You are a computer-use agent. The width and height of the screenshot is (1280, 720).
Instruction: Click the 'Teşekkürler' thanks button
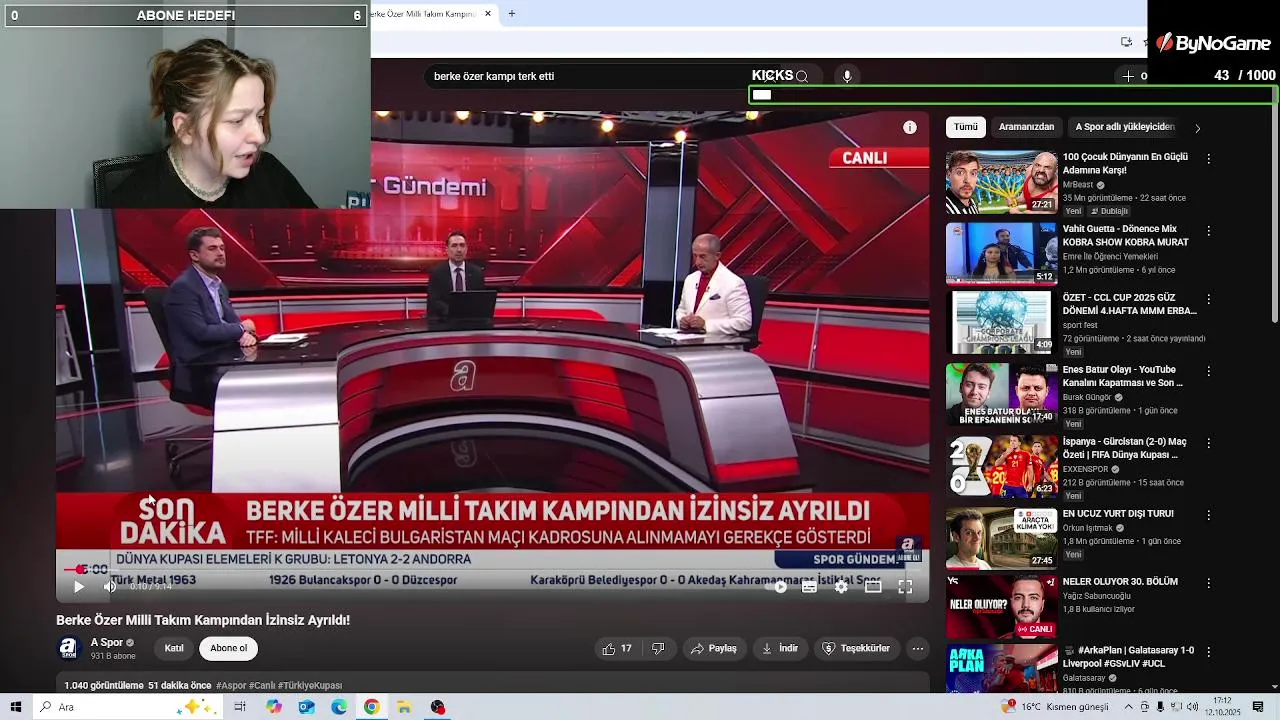tap(856, 648)
